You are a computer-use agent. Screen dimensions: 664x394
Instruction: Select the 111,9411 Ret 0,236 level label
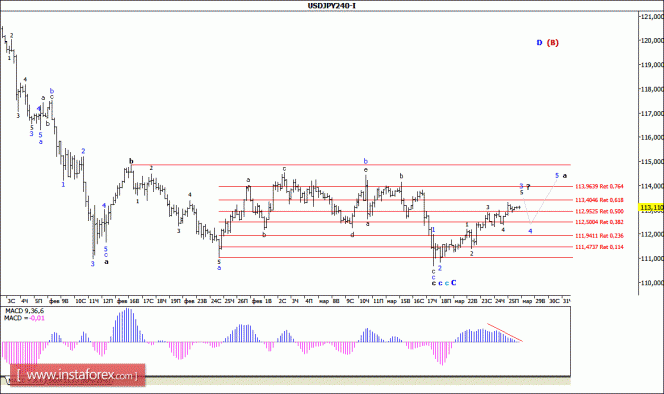click(599, 236)
